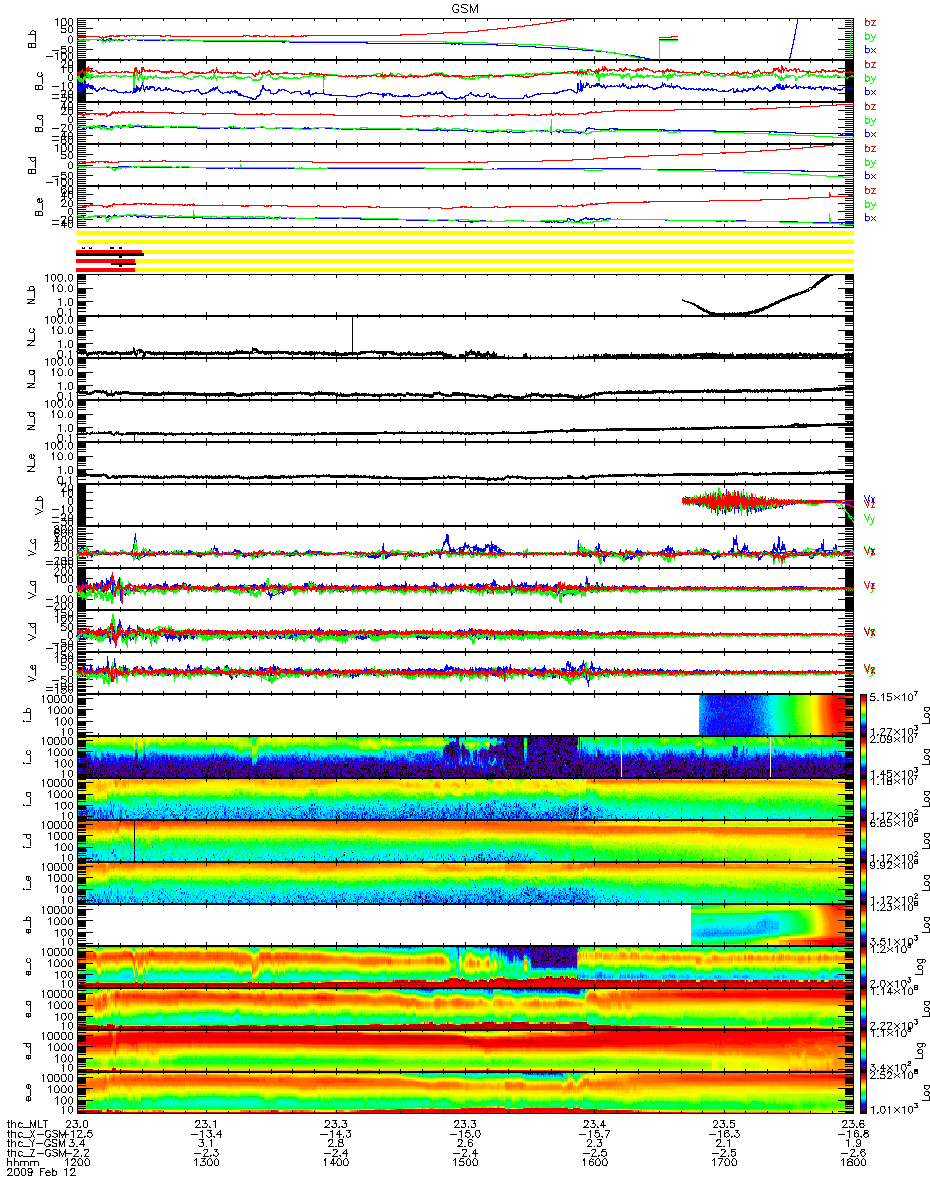Click the e_b electron spectrogram panel
930x1200 pixels.
(x=466, y=924)
